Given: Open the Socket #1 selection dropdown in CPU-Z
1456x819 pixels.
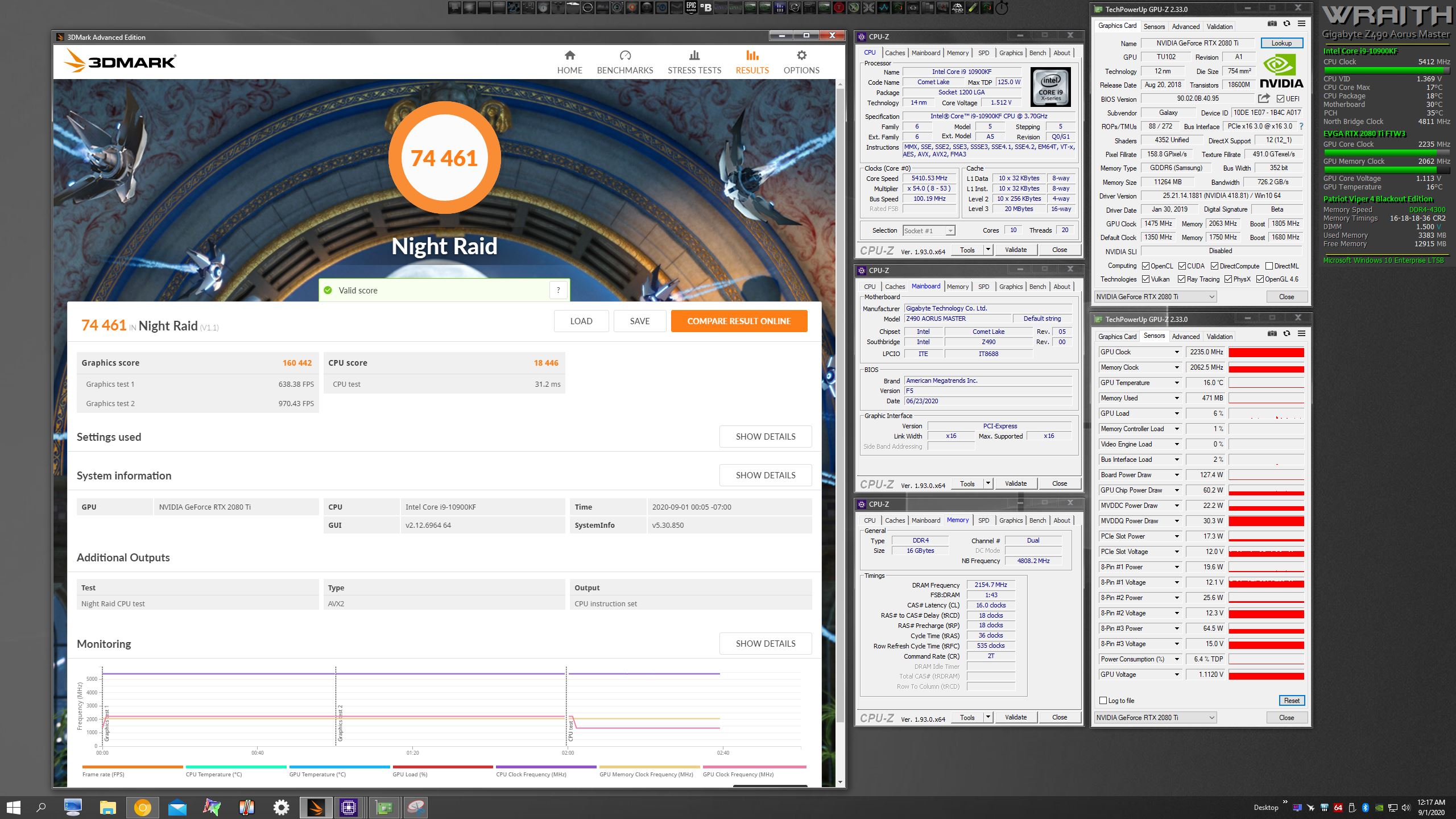Looking at the screenshot, I should coord(929,230).
